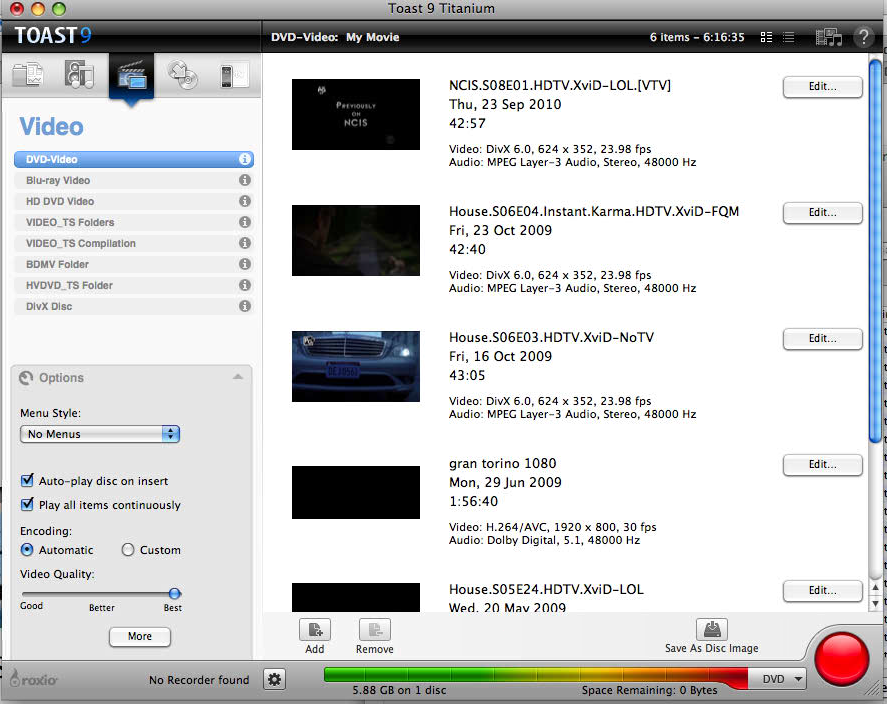
Task: Select DVD-Video format in sidebar
Action: (134, 159)
